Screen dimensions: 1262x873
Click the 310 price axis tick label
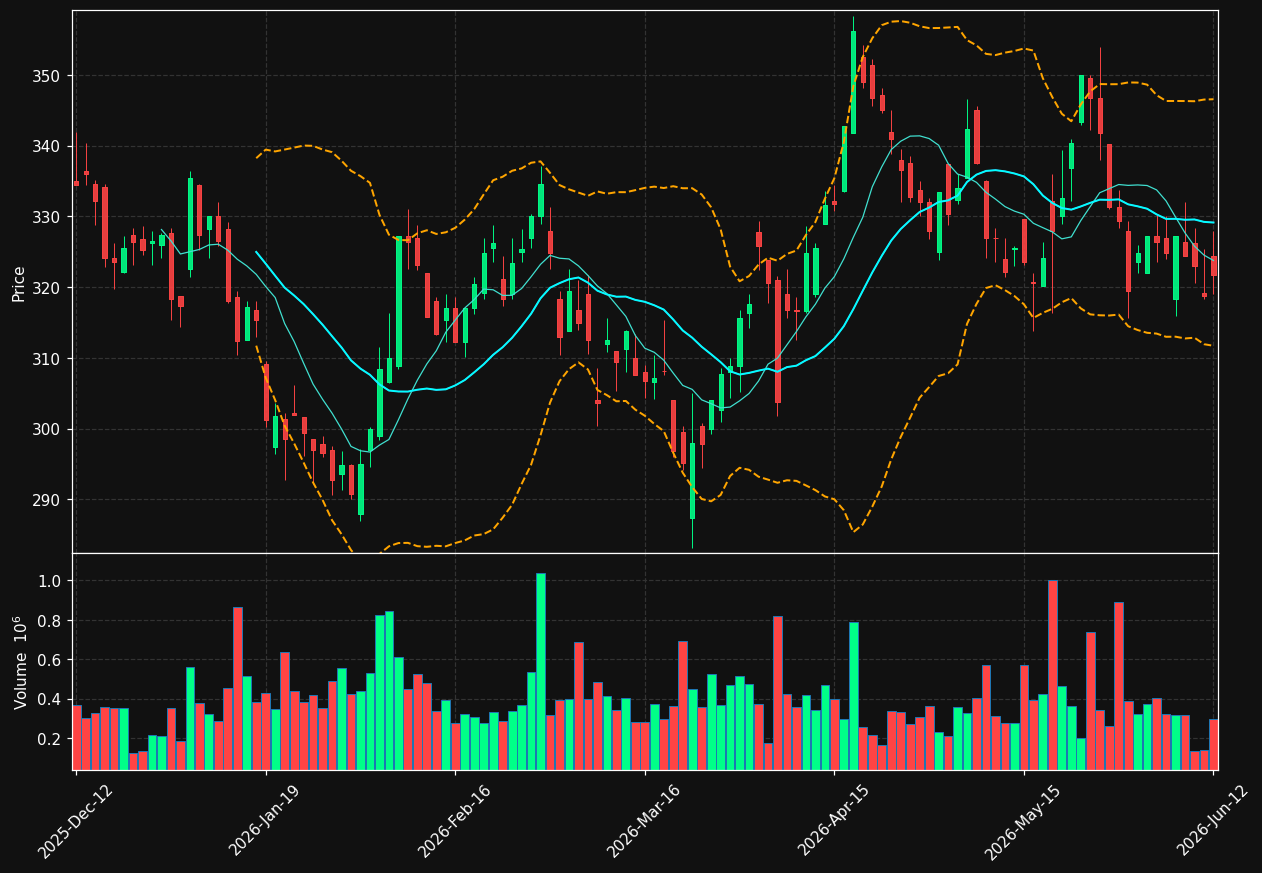(x=47, y=359)
